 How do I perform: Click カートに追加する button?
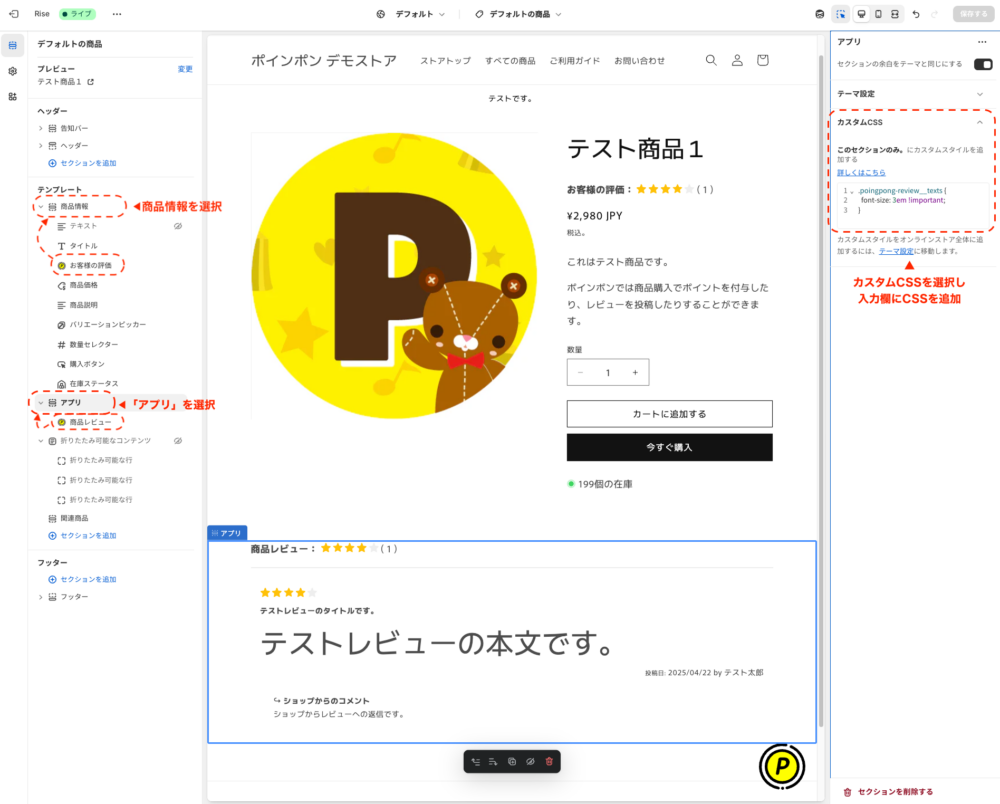tap(670, 414)
